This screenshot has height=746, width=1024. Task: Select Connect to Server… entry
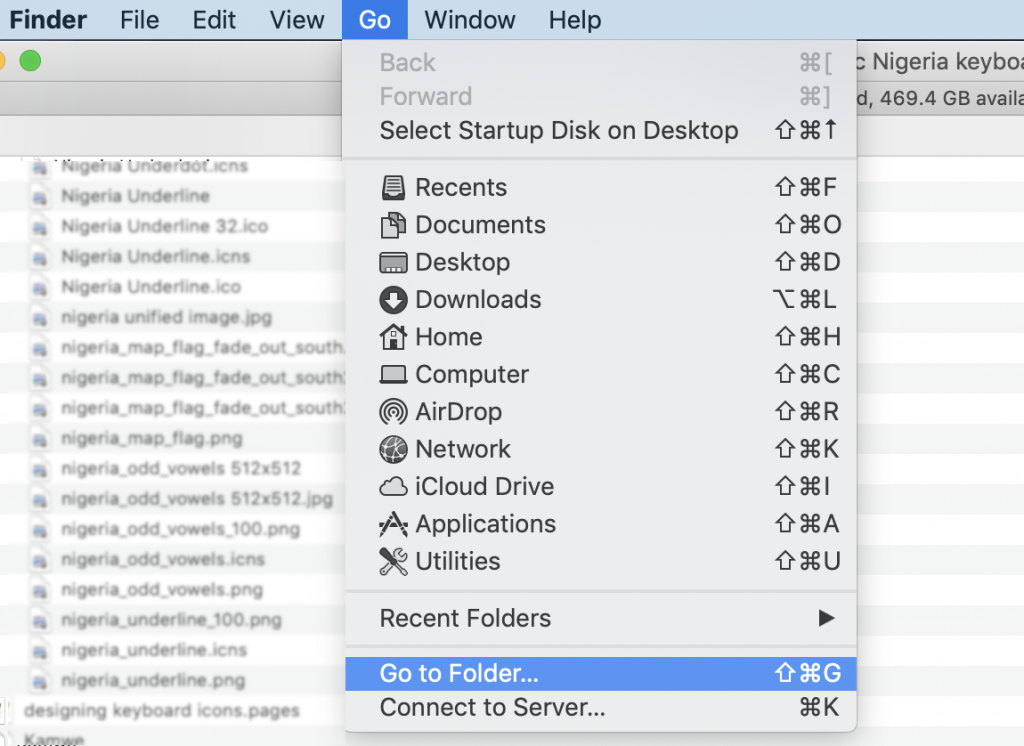[601, 707]
